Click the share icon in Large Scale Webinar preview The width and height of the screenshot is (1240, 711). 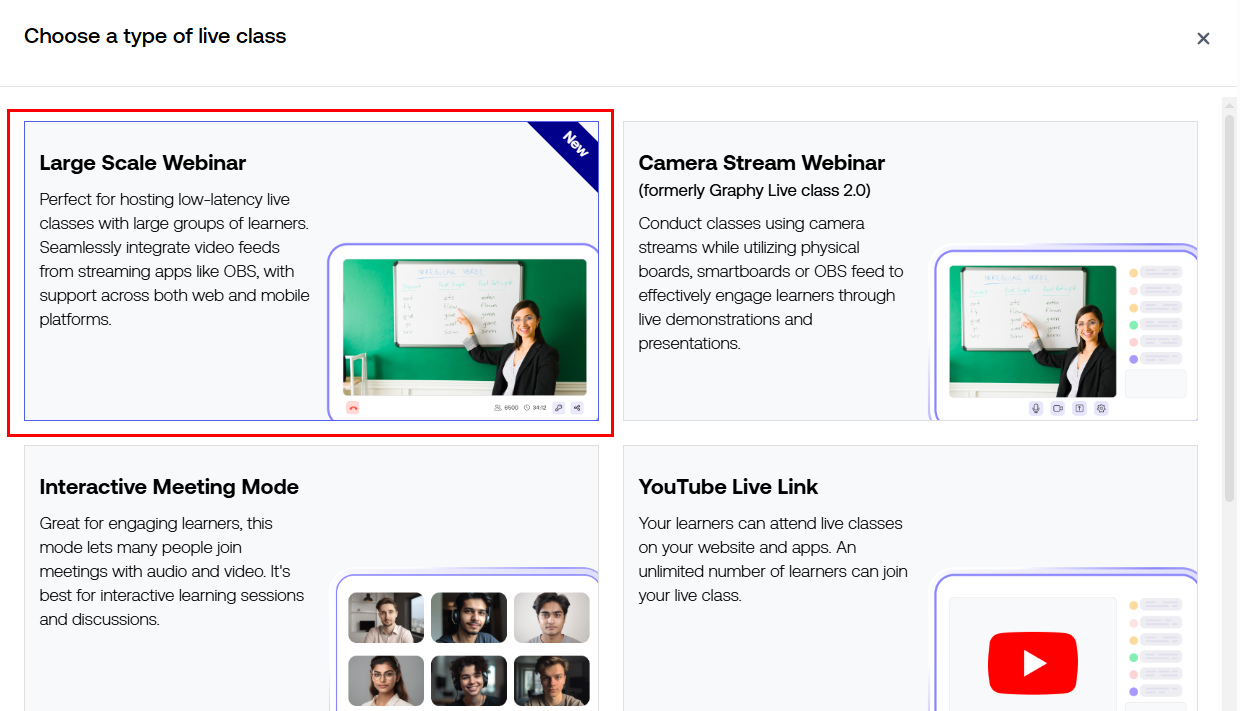tap(577, 408)
